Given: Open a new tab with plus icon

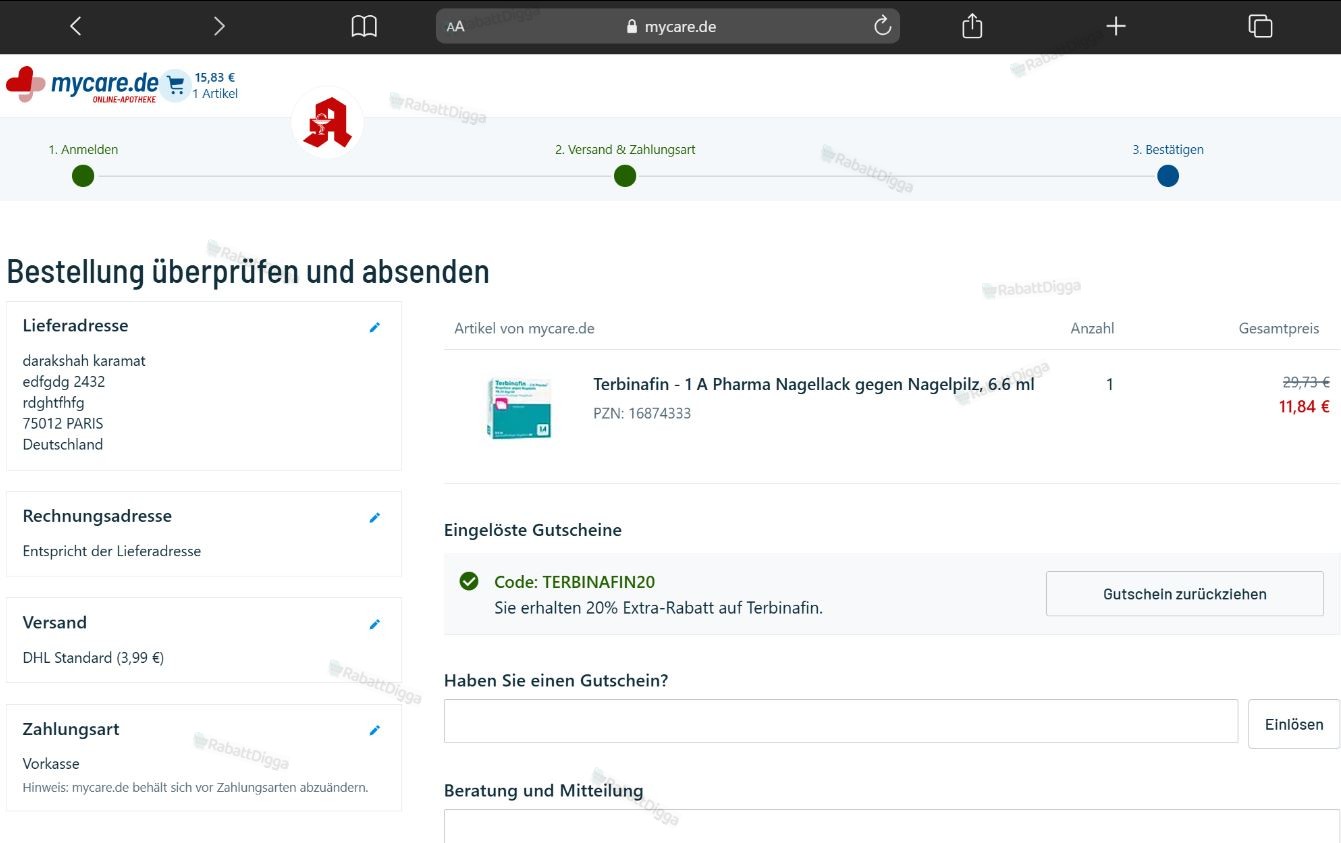Looking at the screenshot, I should [1116, 26].
